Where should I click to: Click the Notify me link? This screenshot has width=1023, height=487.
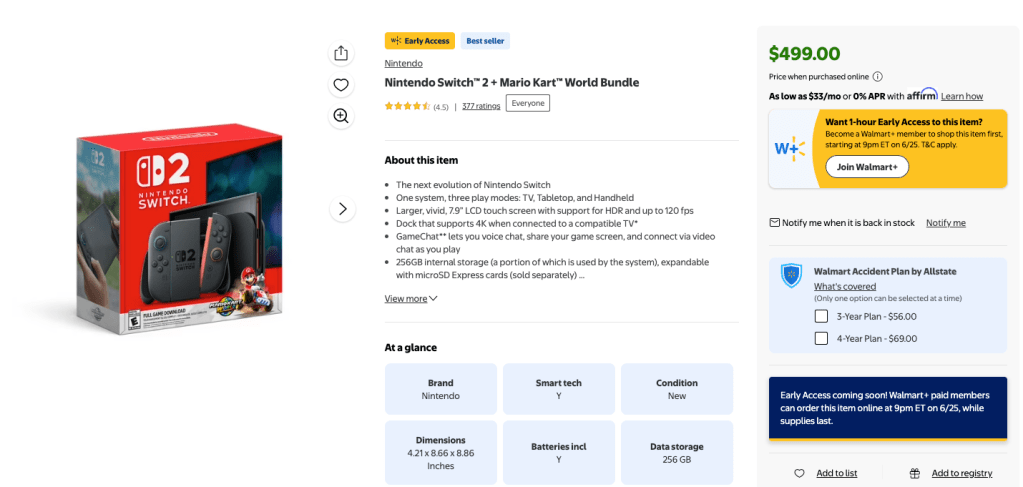click(x=945, y=222)
